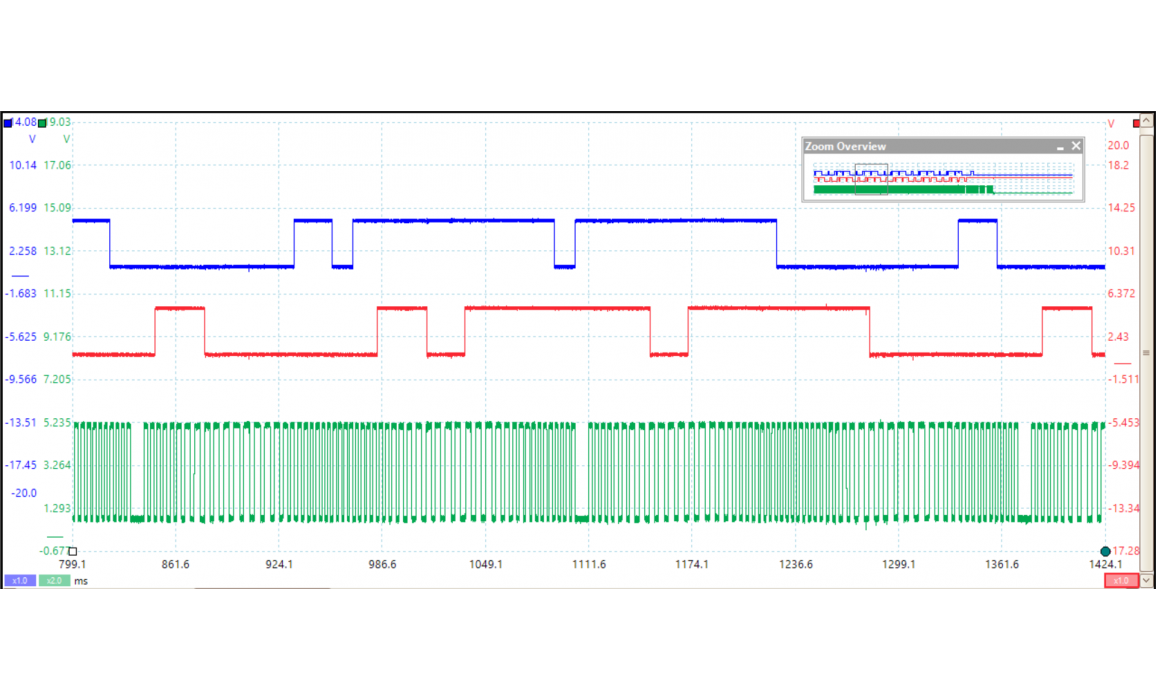The image size is (1156, 700).
Task: Click the teal ruler handle near 1424.1
Action: (x=1105, y=551)
